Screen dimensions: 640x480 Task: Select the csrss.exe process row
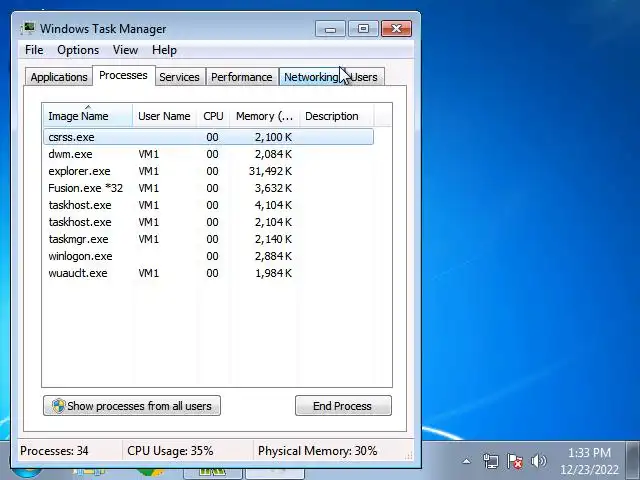point(208,137)
